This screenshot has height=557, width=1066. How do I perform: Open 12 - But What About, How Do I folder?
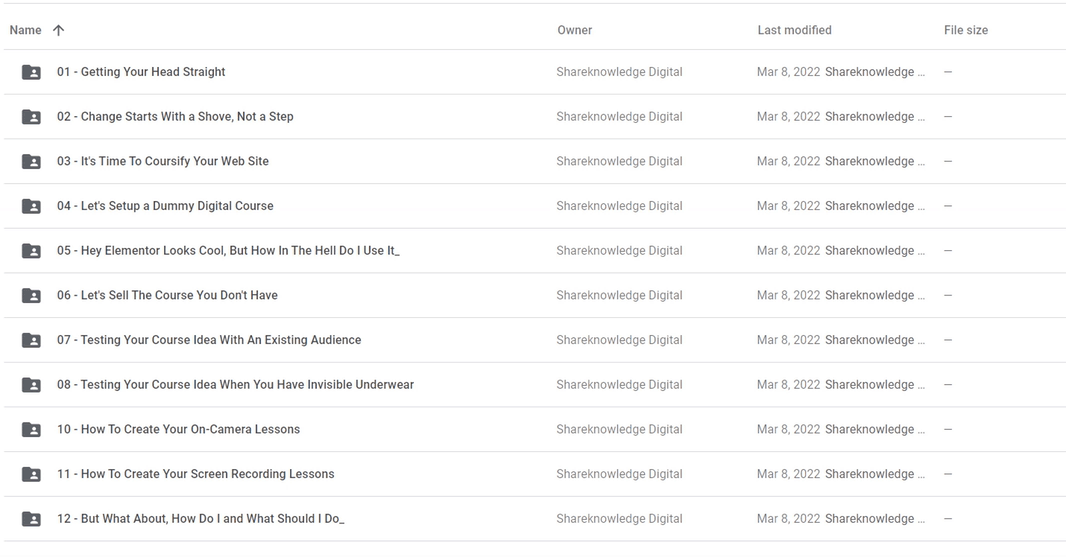point(200,519)
